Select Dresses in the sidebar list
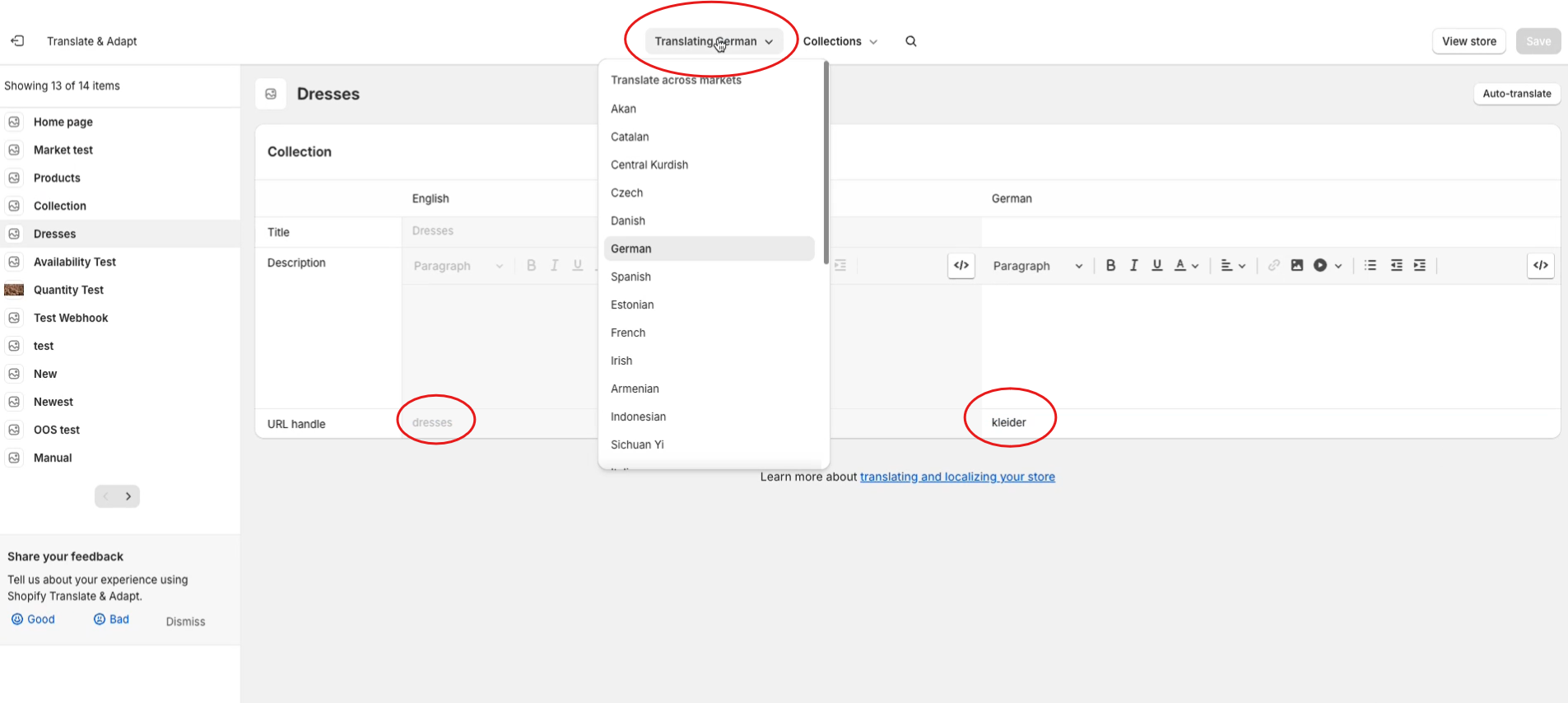 (x=120, y=234)
